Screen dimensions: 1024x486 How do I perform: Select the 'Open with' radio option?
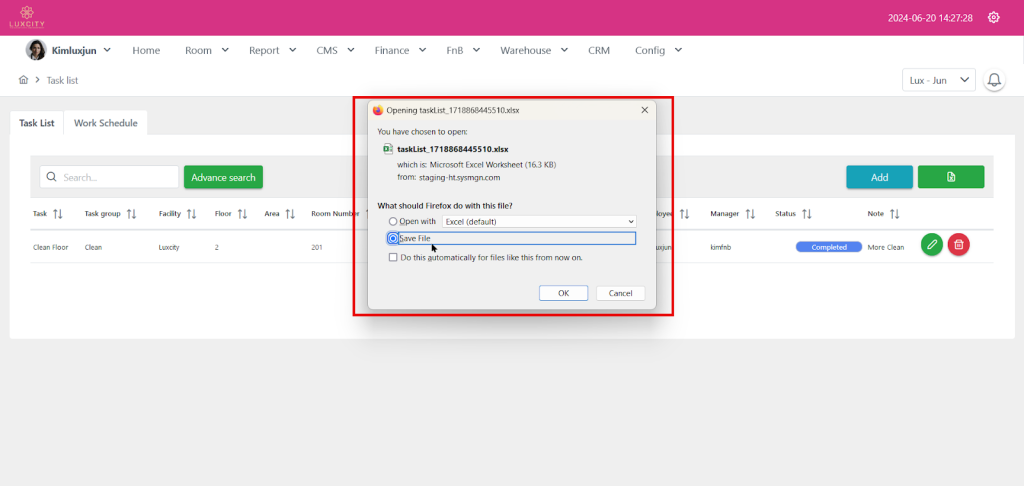[393, 221]
